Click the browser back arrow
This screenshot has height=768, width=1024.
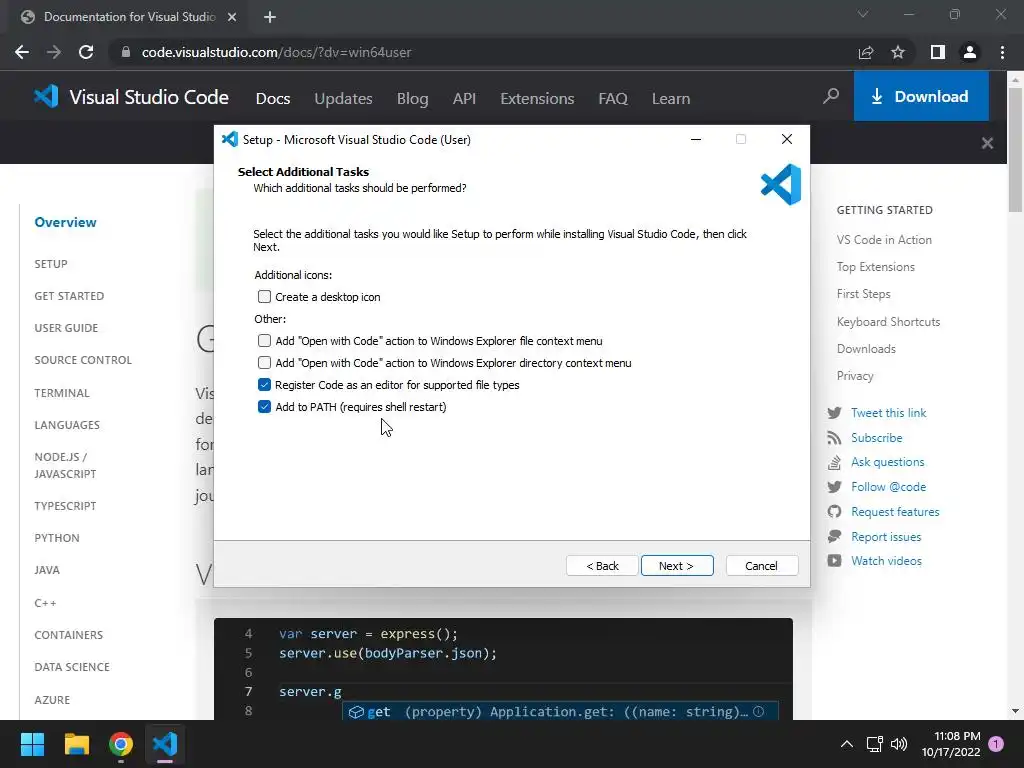(x=22, y=52)
